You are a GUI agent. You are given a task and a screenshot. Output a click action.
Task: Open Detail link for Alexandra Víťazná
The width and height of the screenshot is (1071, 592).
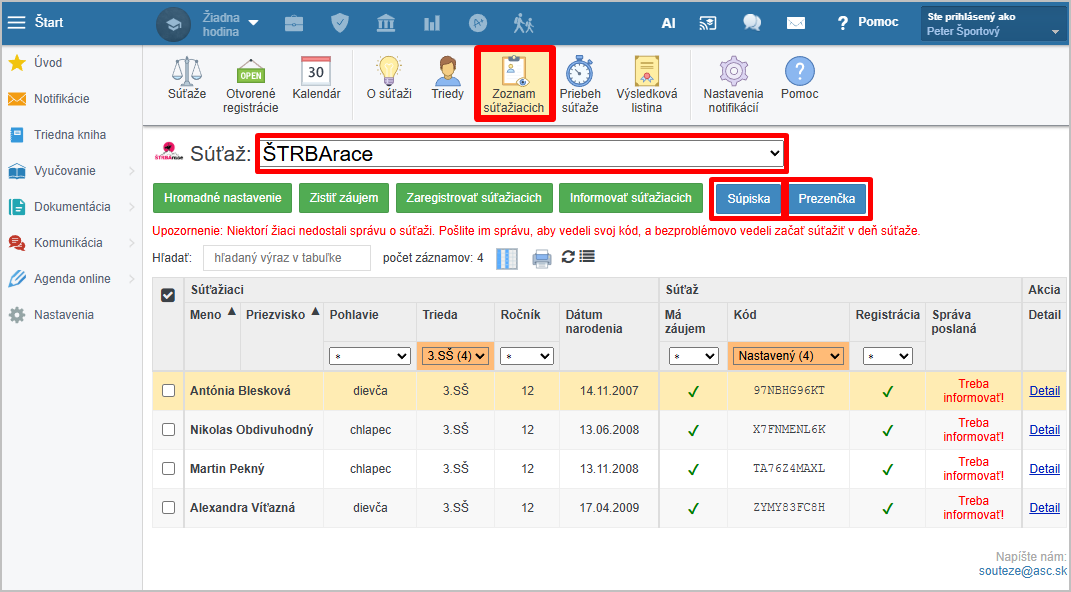[x=1044, y=508]
